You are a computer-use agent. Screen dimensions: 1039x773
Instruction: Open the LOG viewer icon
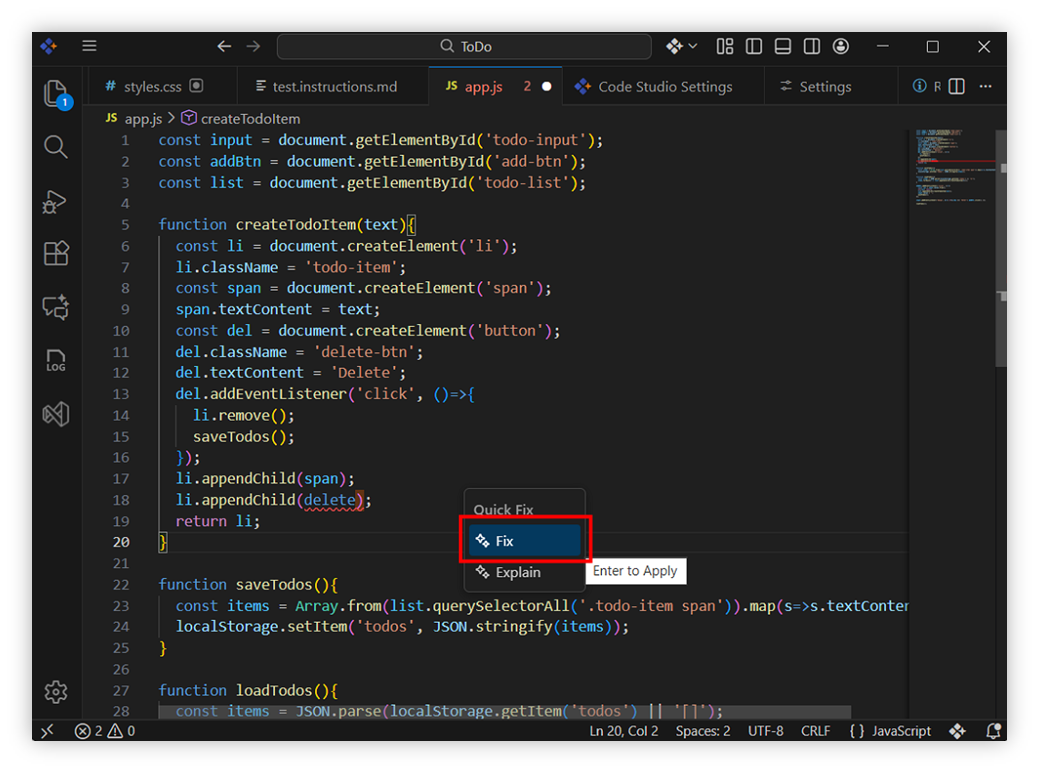[x=56, y=360]
